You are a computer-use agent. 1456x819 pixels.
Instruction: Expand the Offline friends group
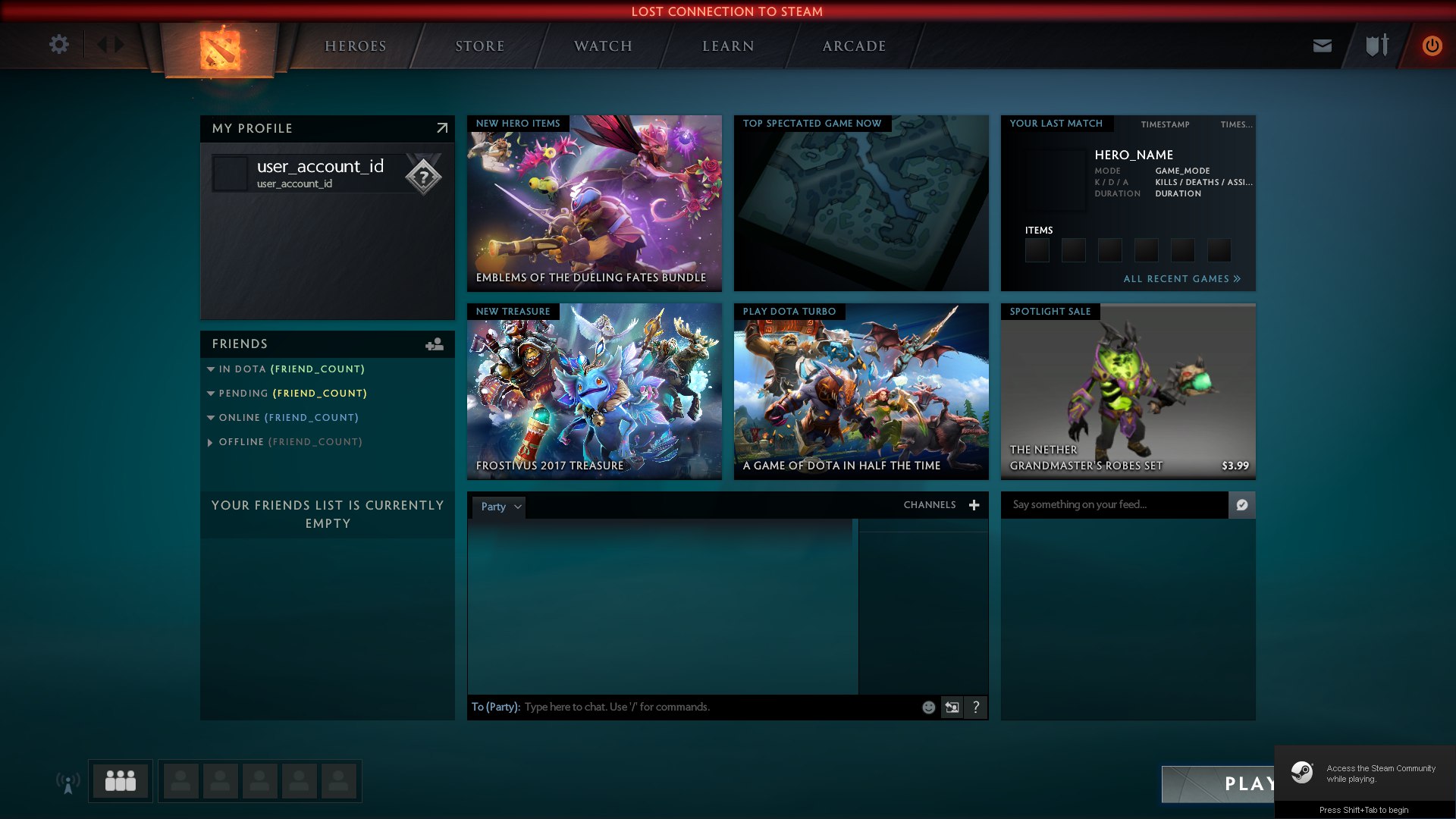pos(210,442)
